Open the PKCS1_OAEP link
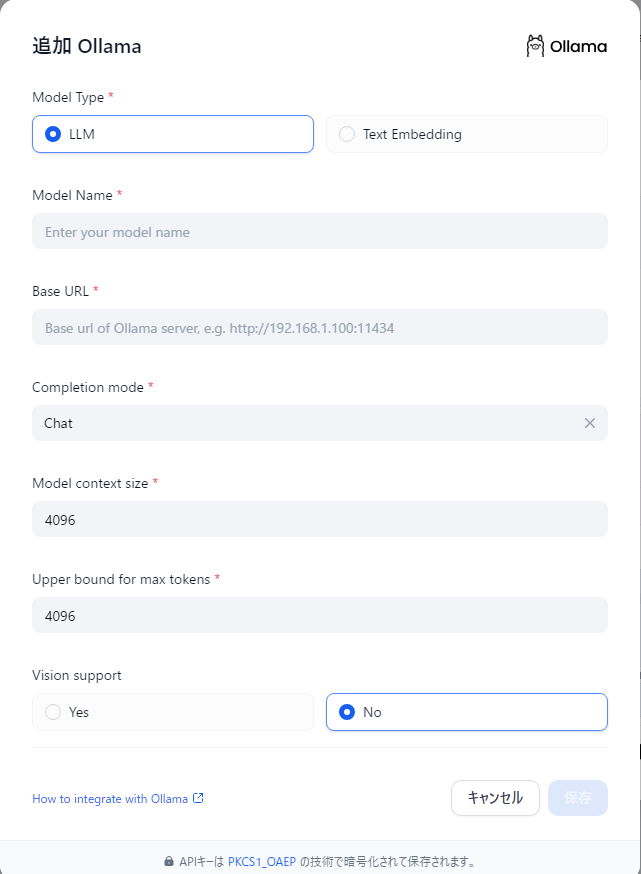Viewport: 641px width, 874px height. click(262, 861)
